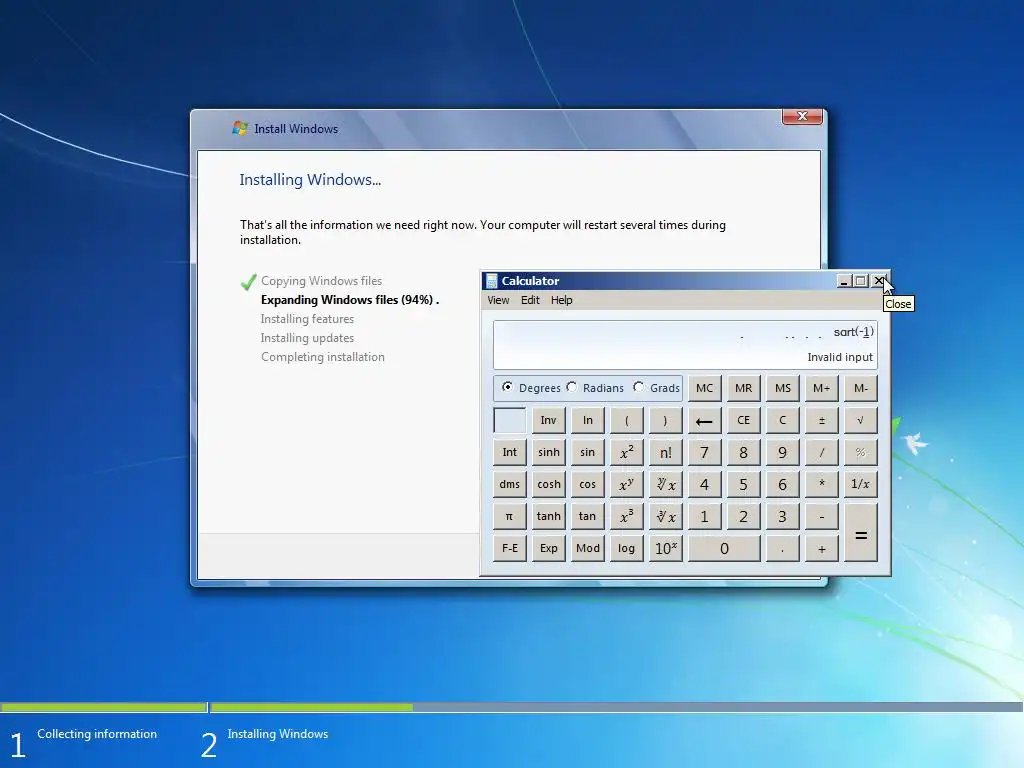The height and width of the screenshot is (768, 1024).
Task: Click the CE clear entry button
Action: (x=743, y=421)
